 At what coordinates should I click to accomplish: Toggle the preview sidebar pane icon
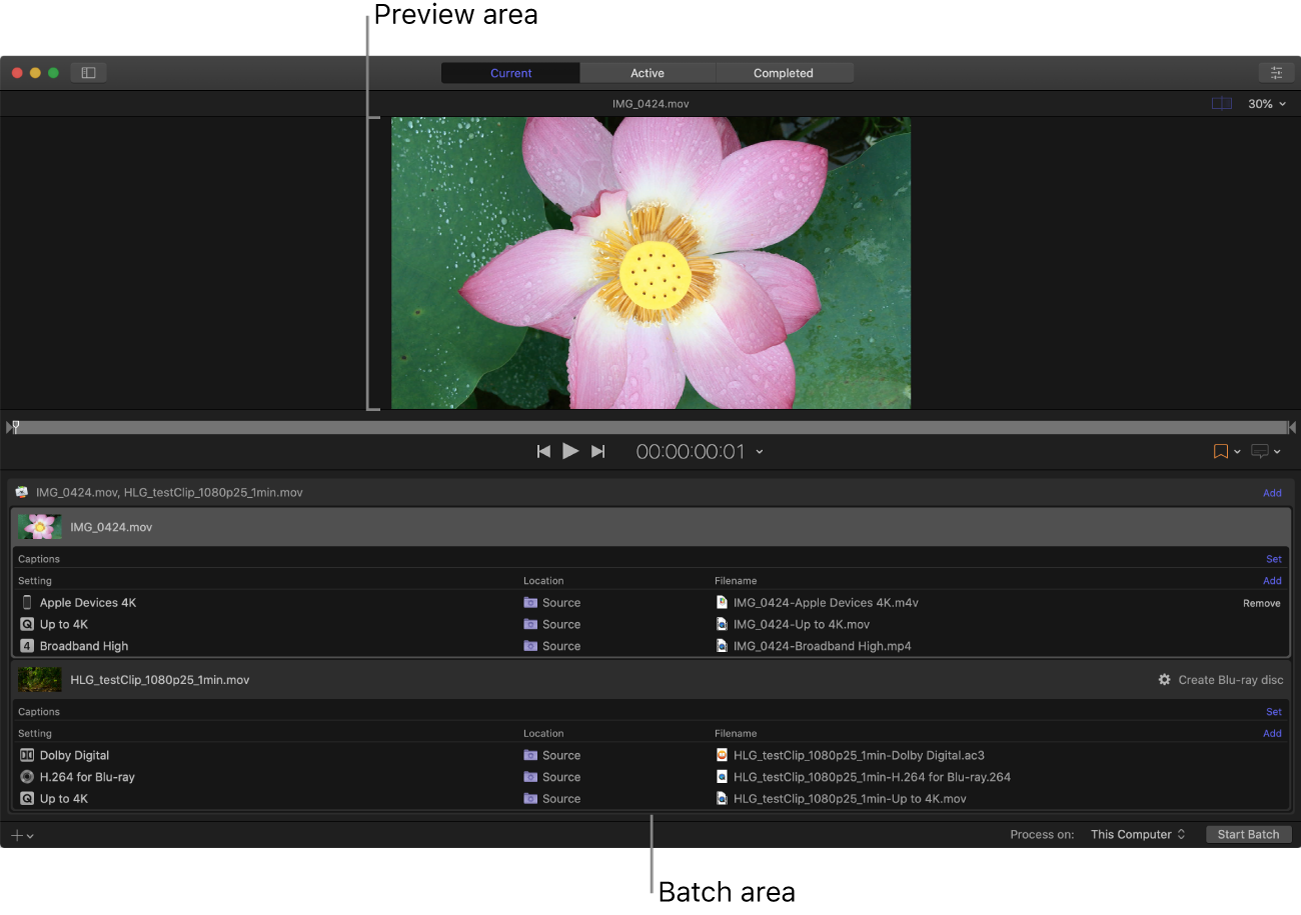click(88, 72)
